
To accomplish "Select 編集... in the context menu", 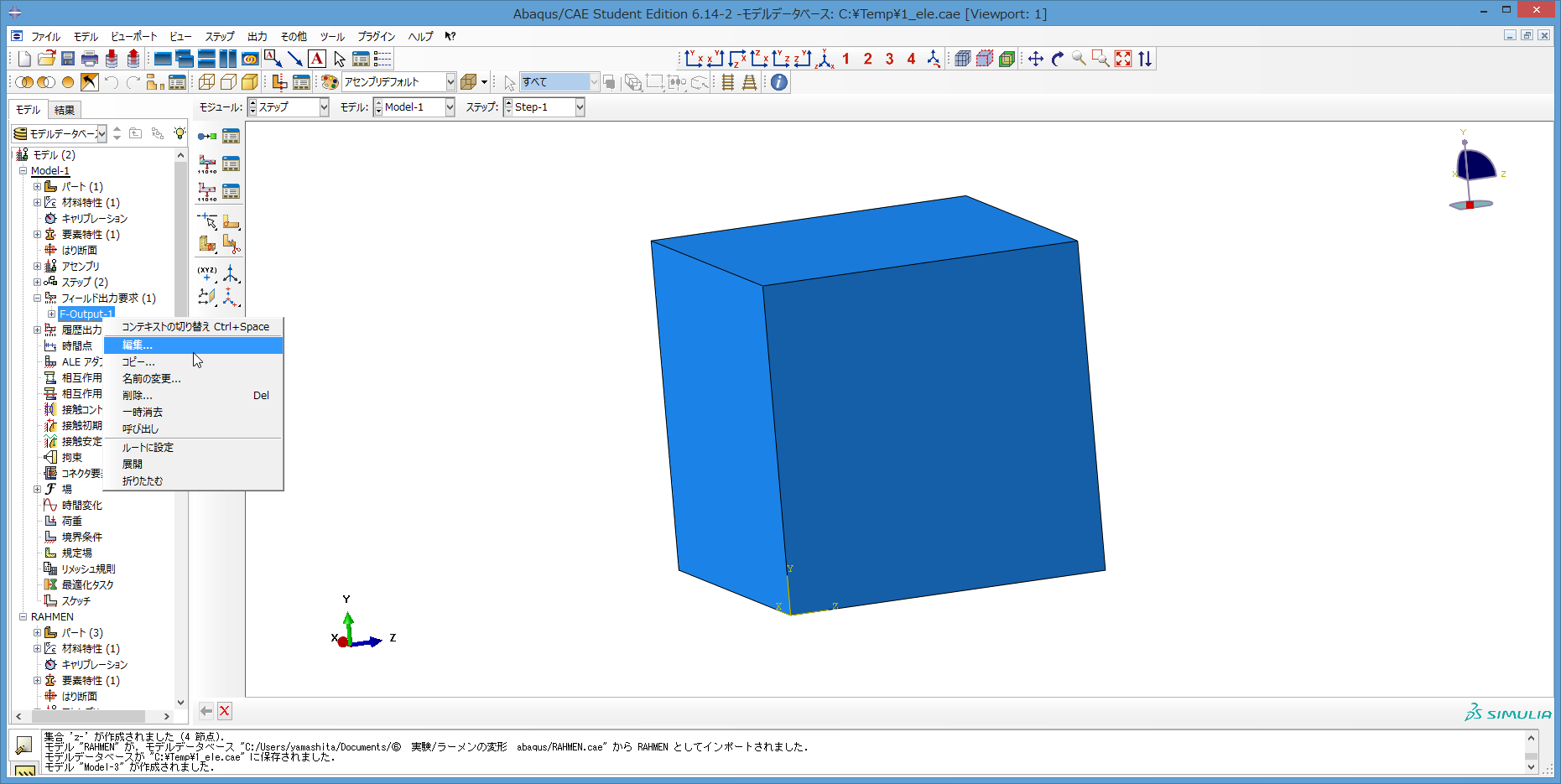I will (x=194, y=345).
